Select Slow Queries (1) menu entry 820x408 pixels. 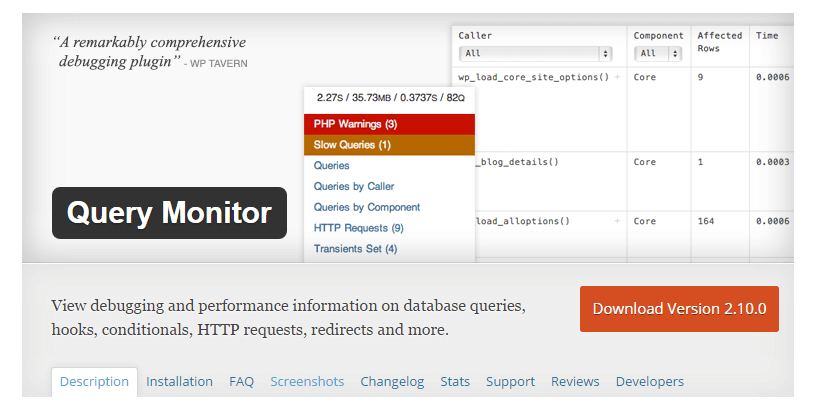[x=389, y=145]
